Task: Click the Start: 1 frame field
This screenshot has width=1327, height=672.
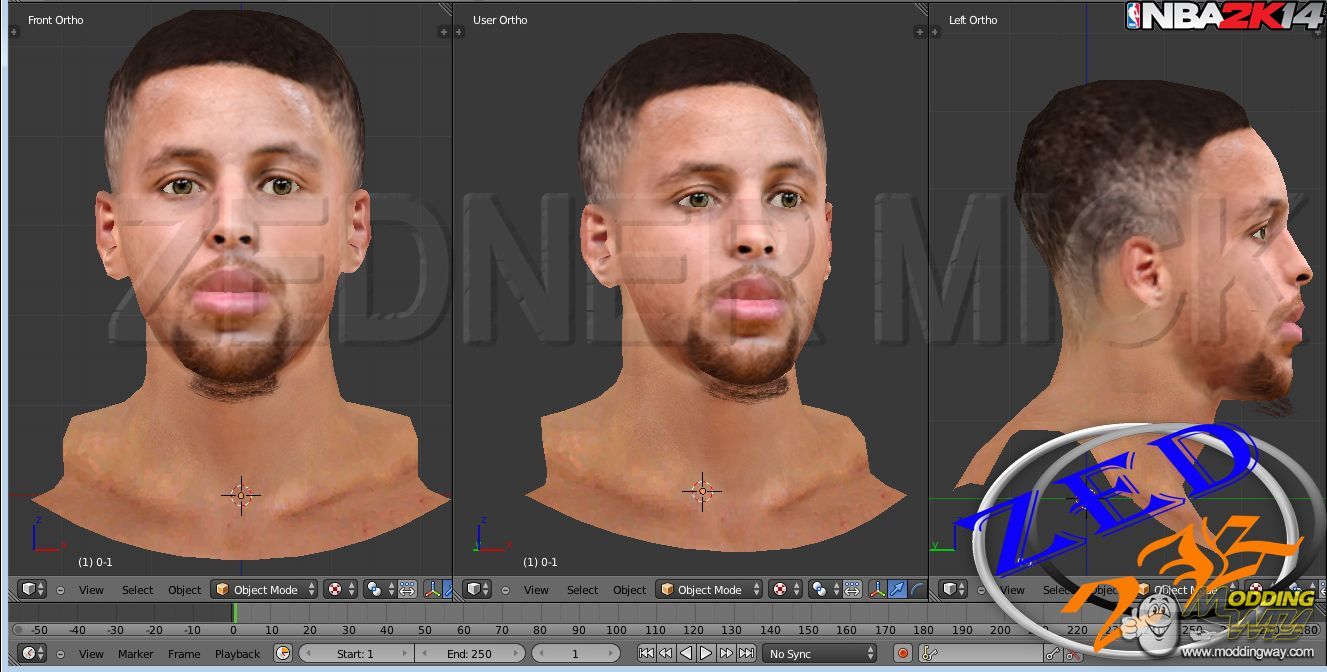Action: [355, 654]
